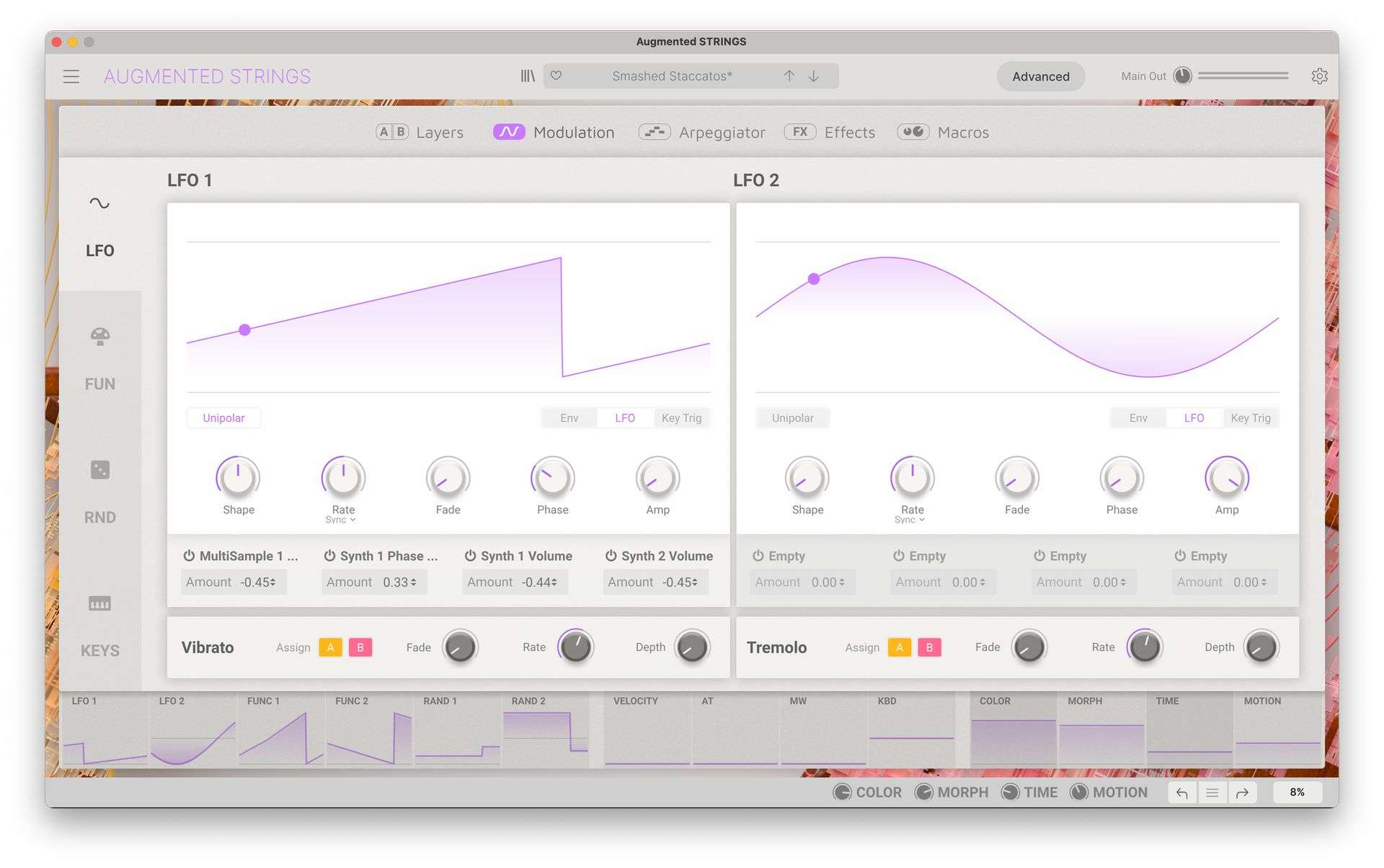Toggle the Synth 1 Phase modulation power
This screenshot has width=1384, height=868.
[329, 556]
